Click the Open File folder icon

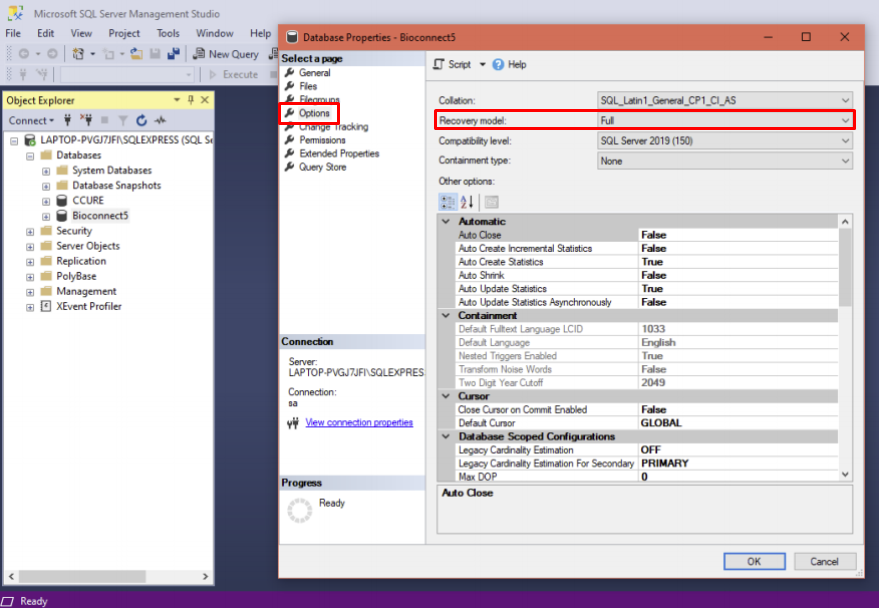(x=136, y=54)
